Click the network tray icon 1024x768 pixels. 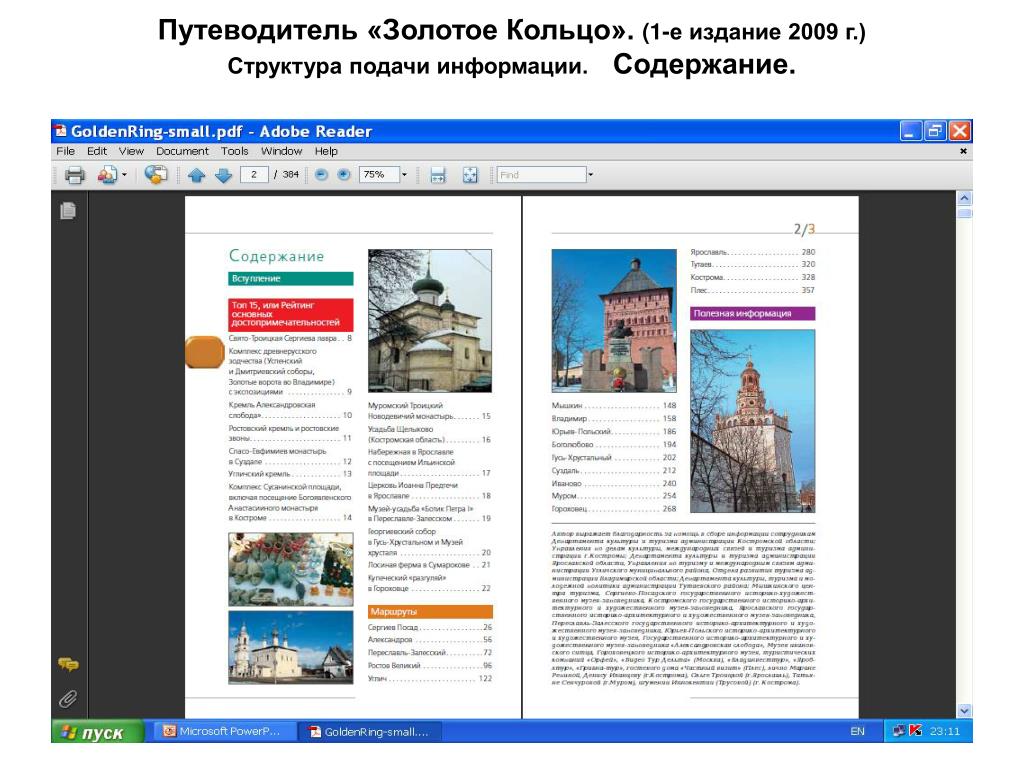coord(899,731)
